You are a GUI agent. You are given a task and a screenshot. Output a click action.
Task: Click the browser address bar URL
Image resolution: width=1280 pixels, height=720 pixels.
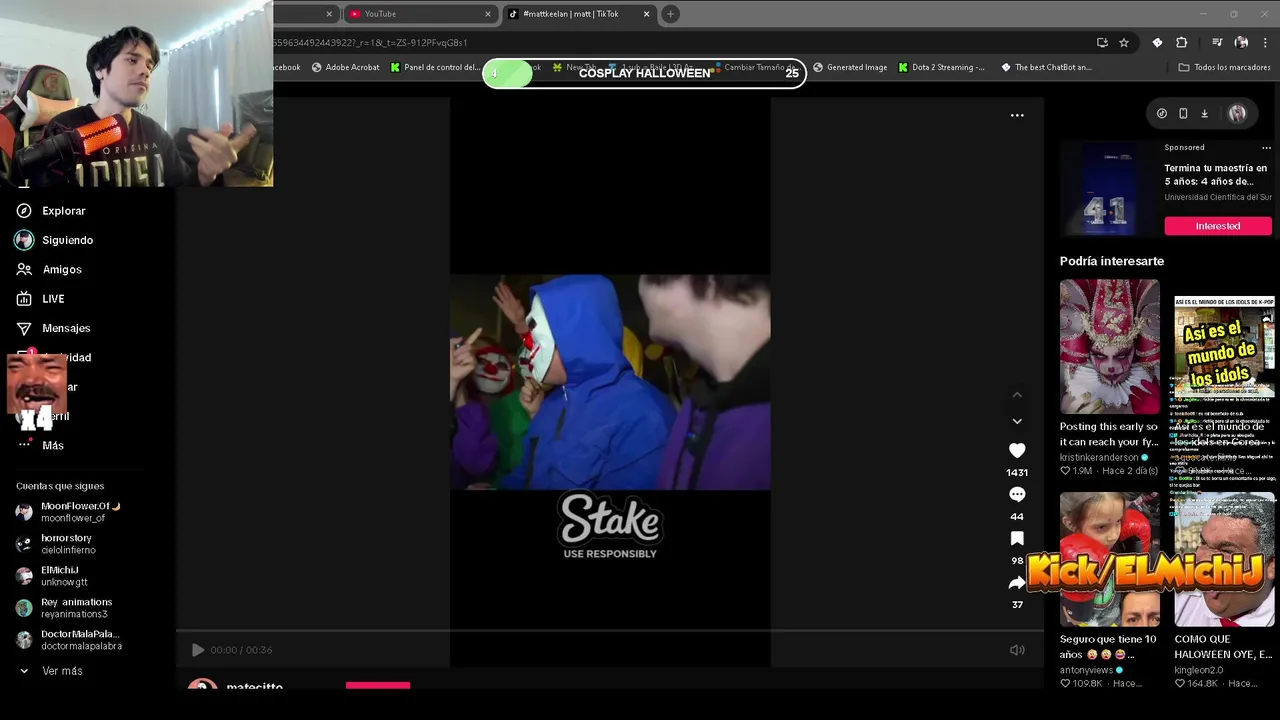(680, 43)
